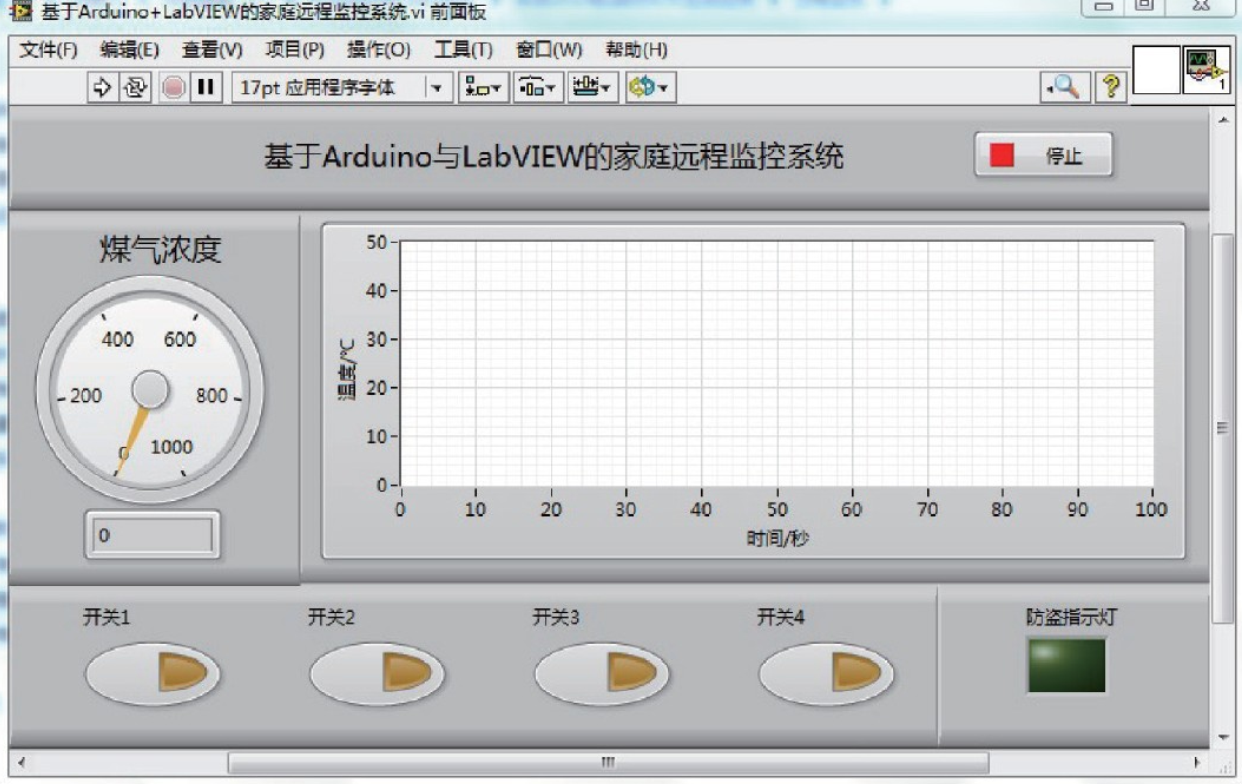Viewport: 1242px width, 784px height.
Task: Toggle switch 开关2
Action: tap(377, 673)
